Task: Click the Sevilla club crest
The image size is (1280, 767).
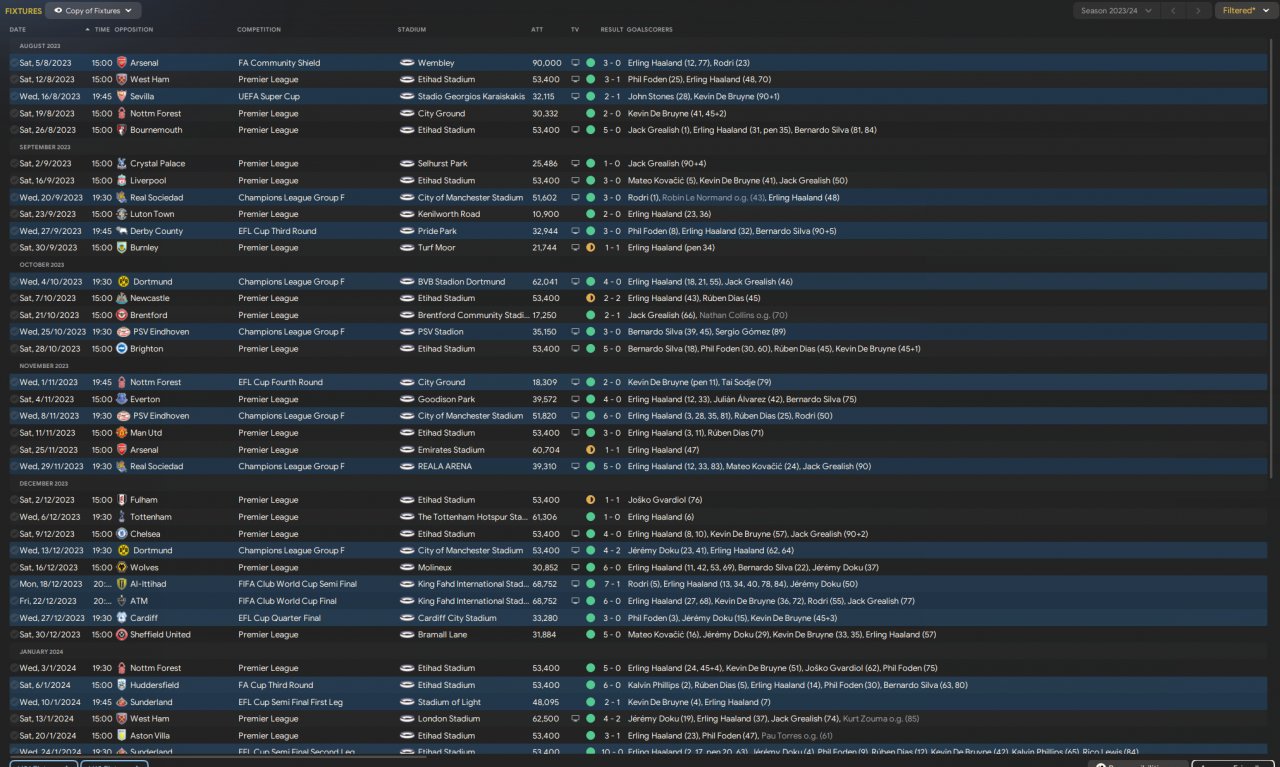Action: point(122,97)
